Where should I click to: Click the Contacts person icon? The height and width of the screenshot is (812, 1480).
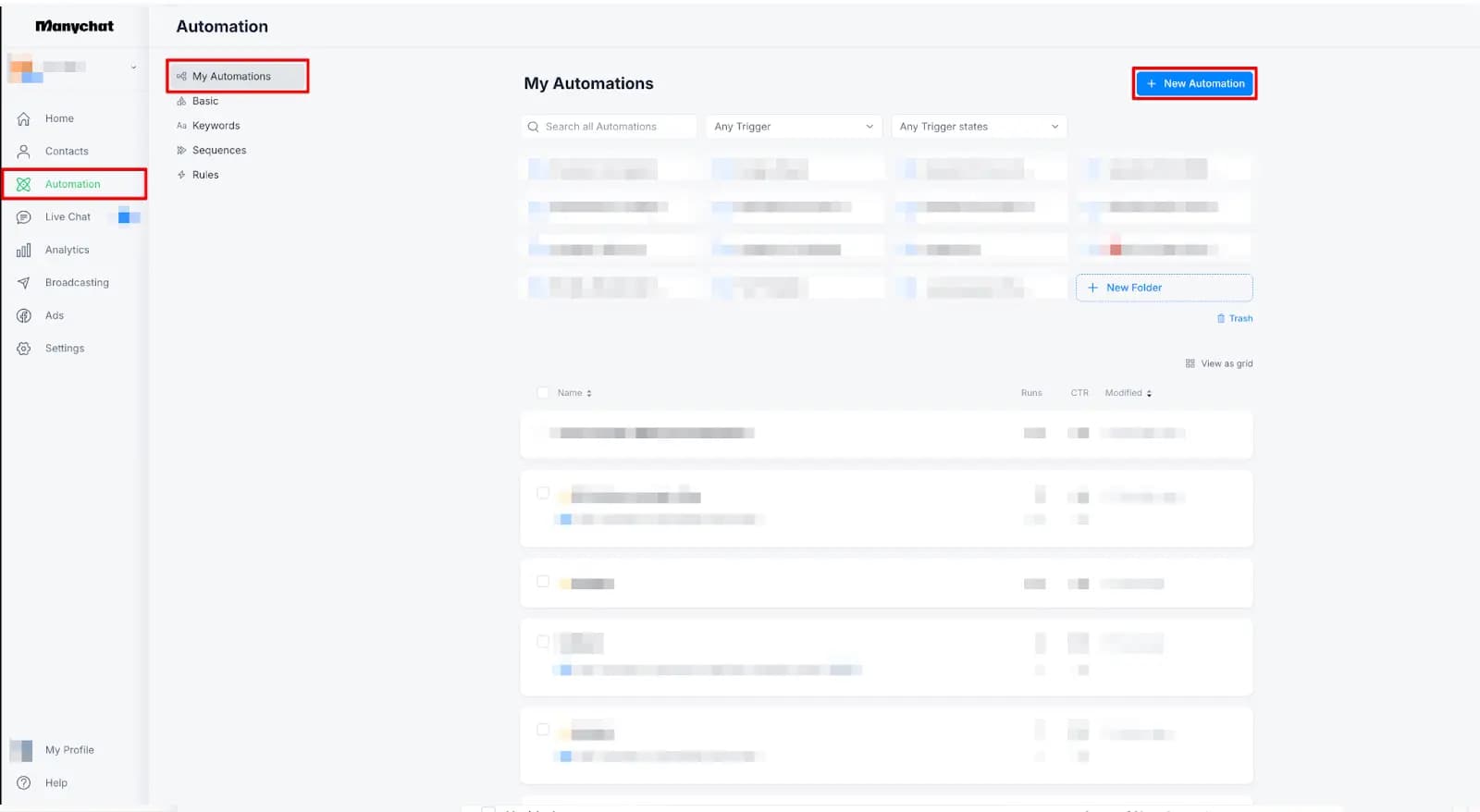point(24,151)
